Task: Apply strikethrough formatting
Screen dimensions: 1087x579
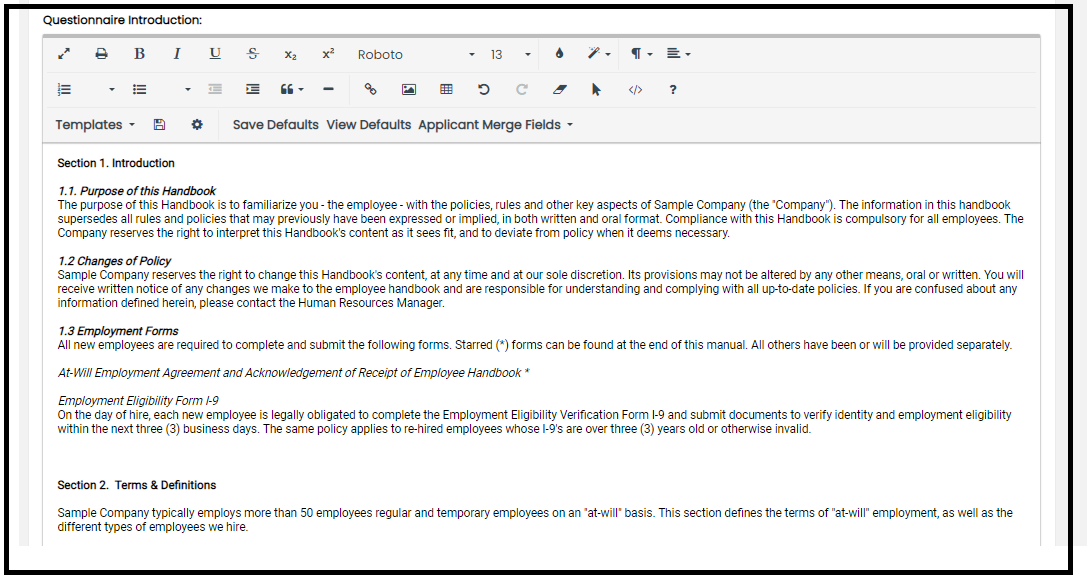Action: click(x=253, y=54)
